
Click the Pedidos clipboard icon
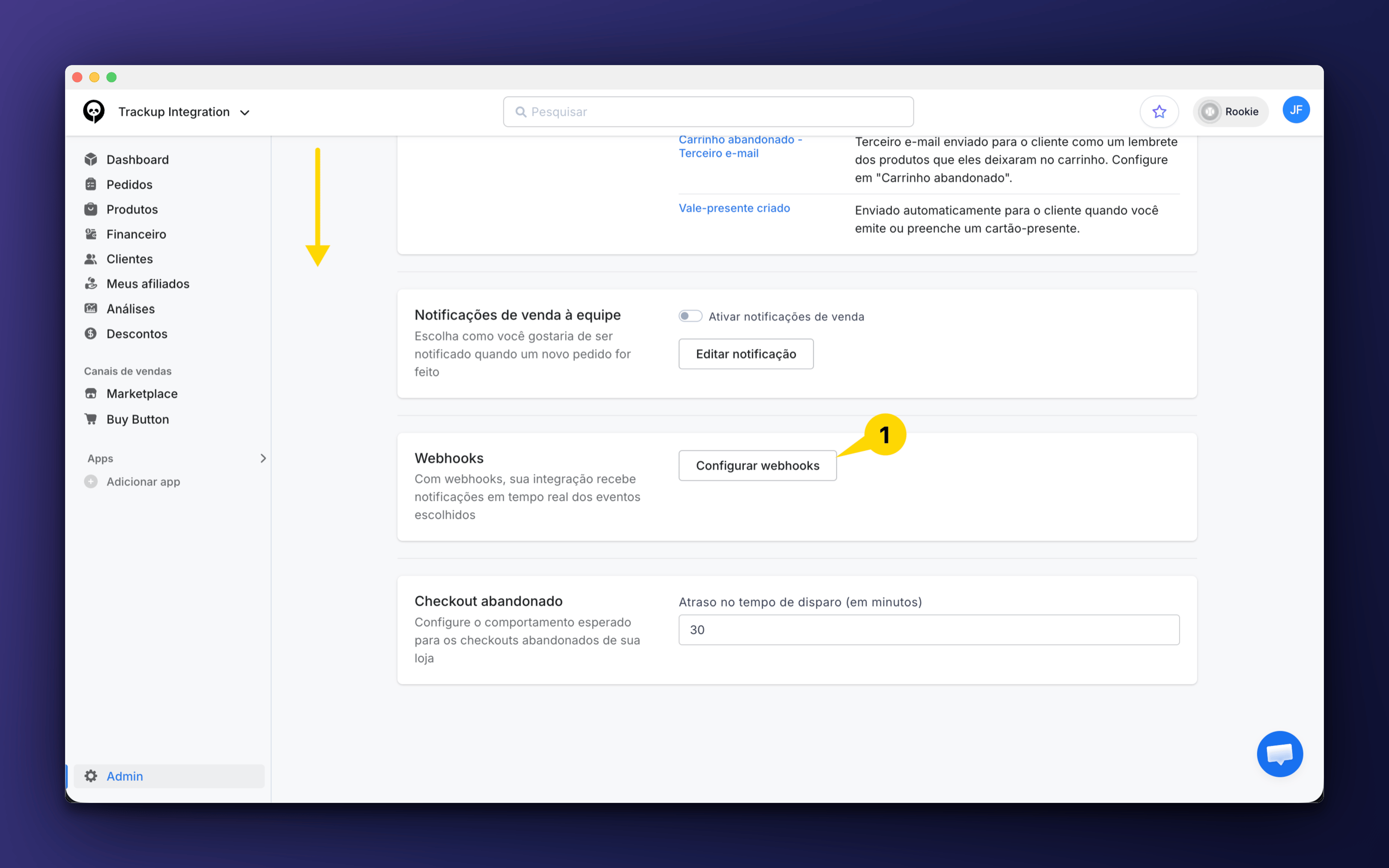[91, 184]
